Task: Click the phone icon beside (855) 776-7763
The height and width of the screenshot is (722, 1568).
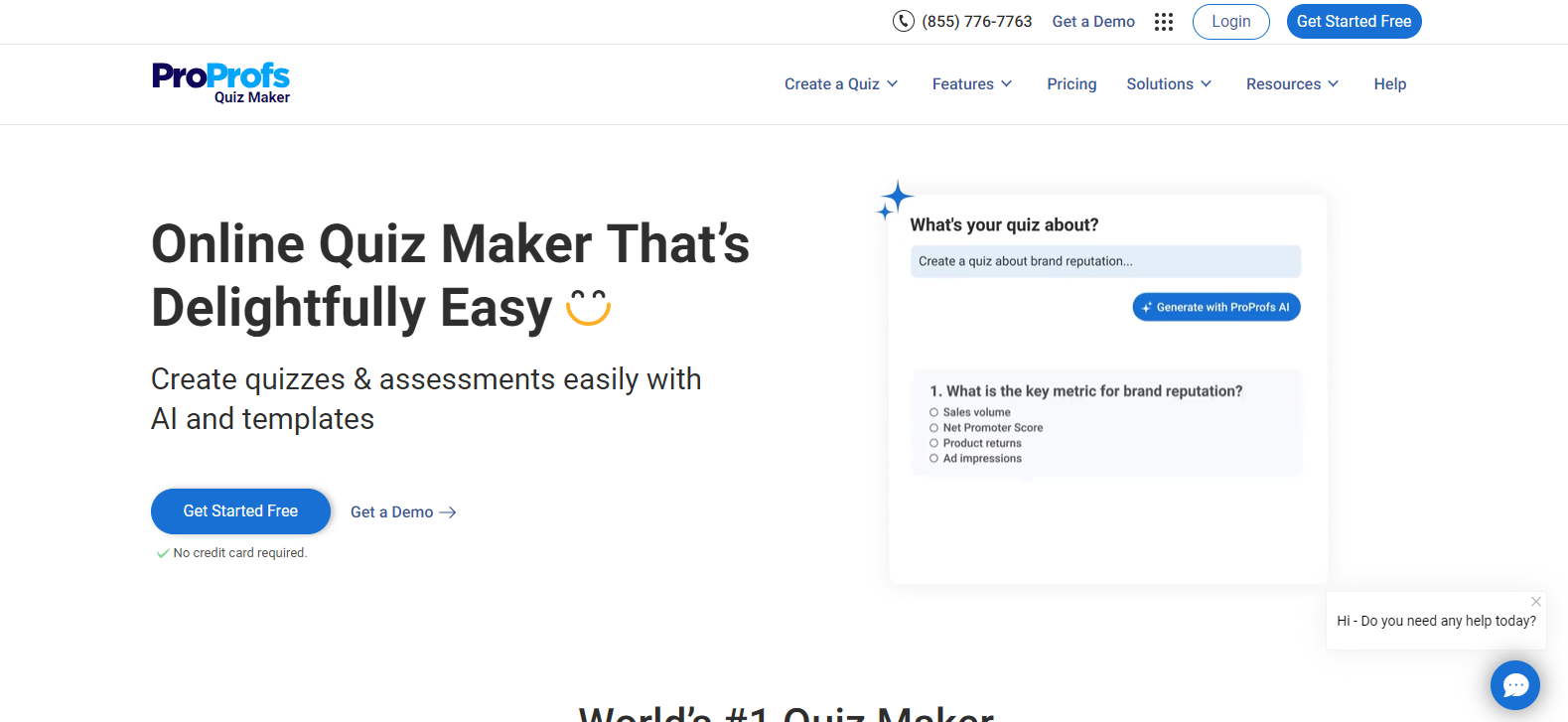Action: [903, 21]
